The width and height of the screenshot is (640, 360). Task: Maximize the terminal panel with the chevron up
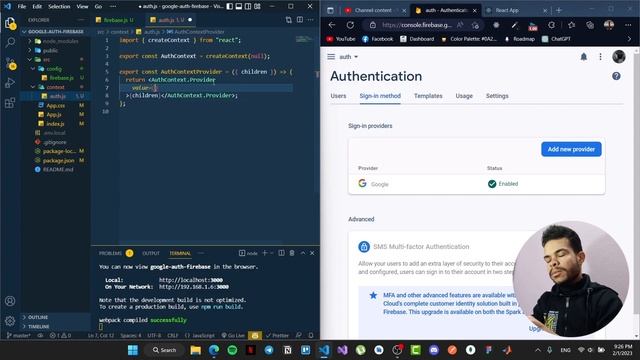(303, 253)
